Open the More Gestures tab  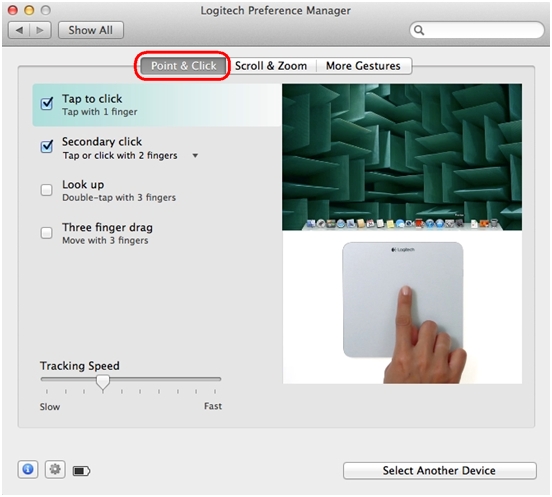pyautogui.click(x=363, y=66)
